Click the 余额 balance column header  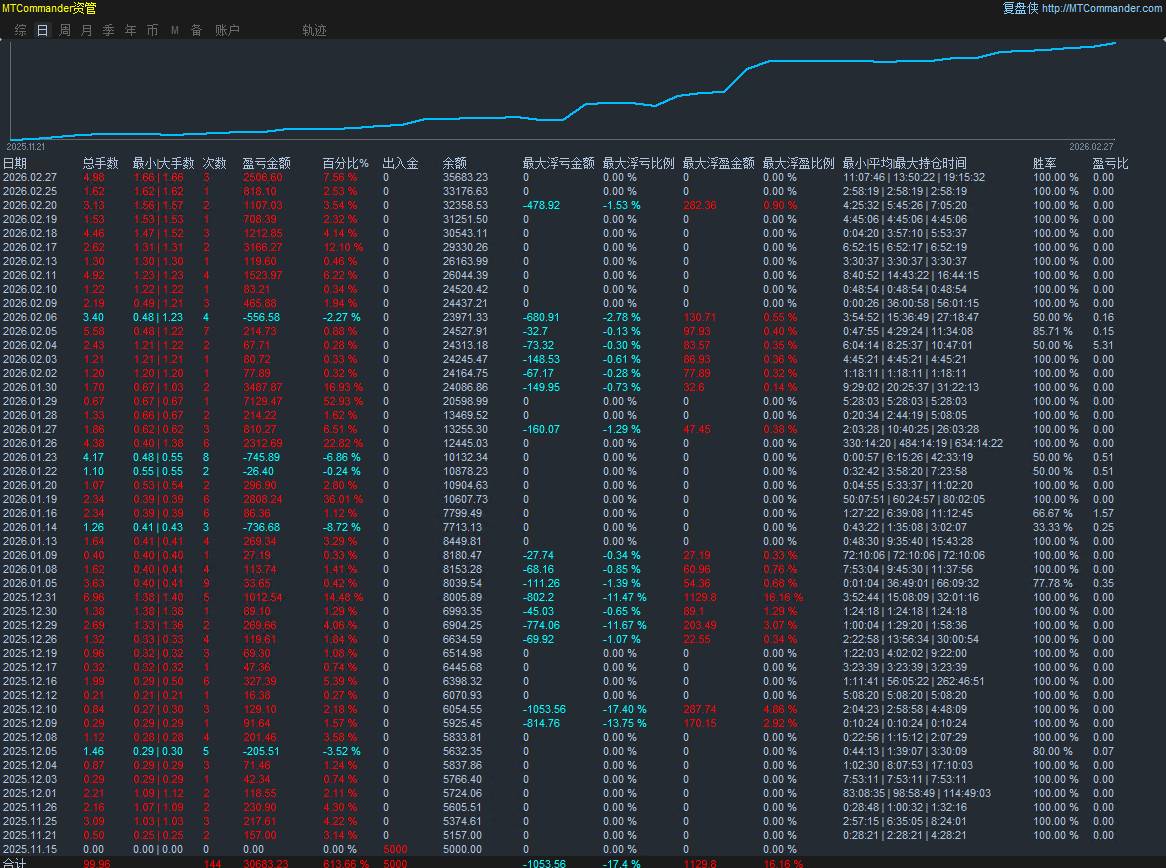454,163
